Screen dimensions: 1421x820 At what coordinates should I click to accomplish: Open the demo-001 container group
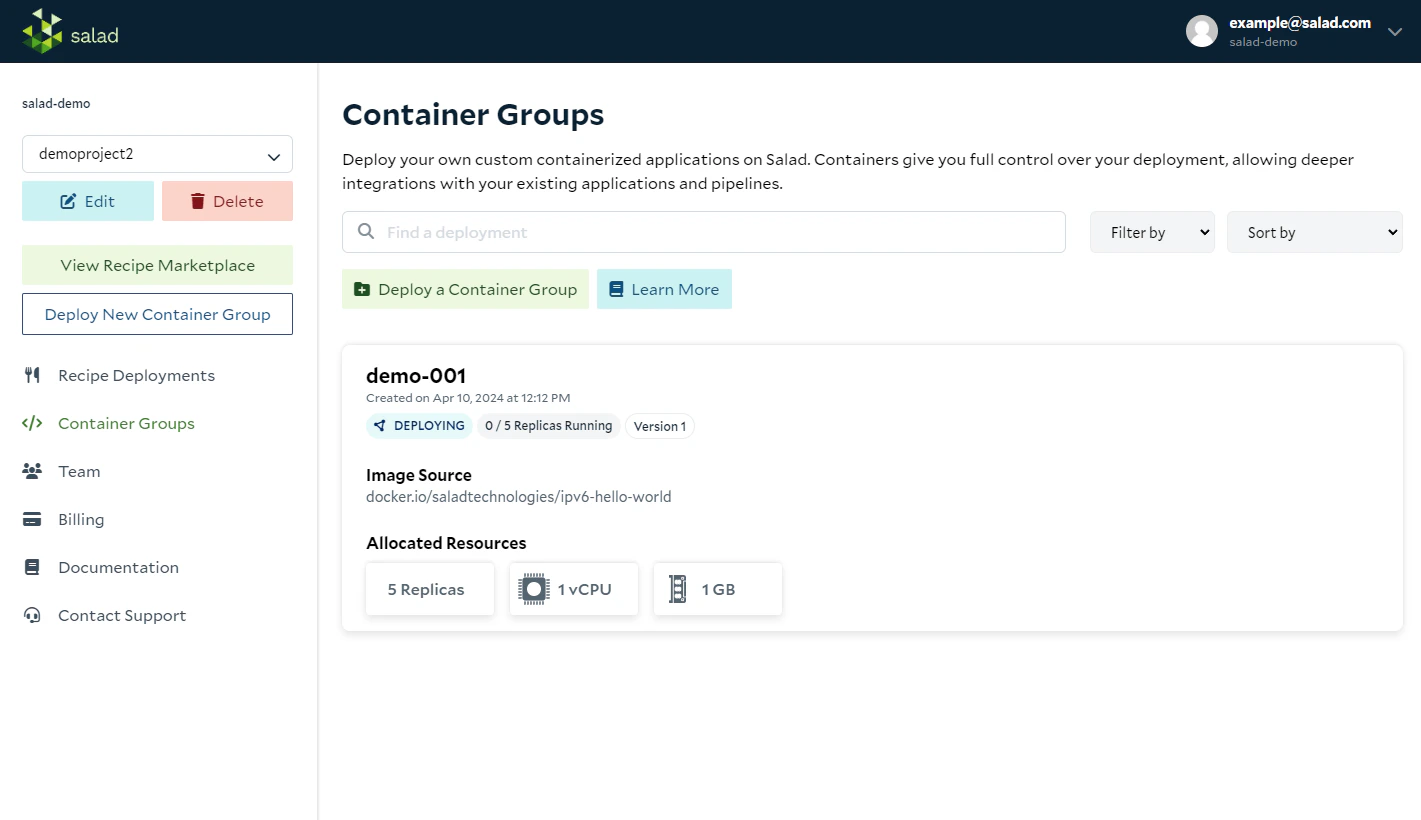point(416,376)
